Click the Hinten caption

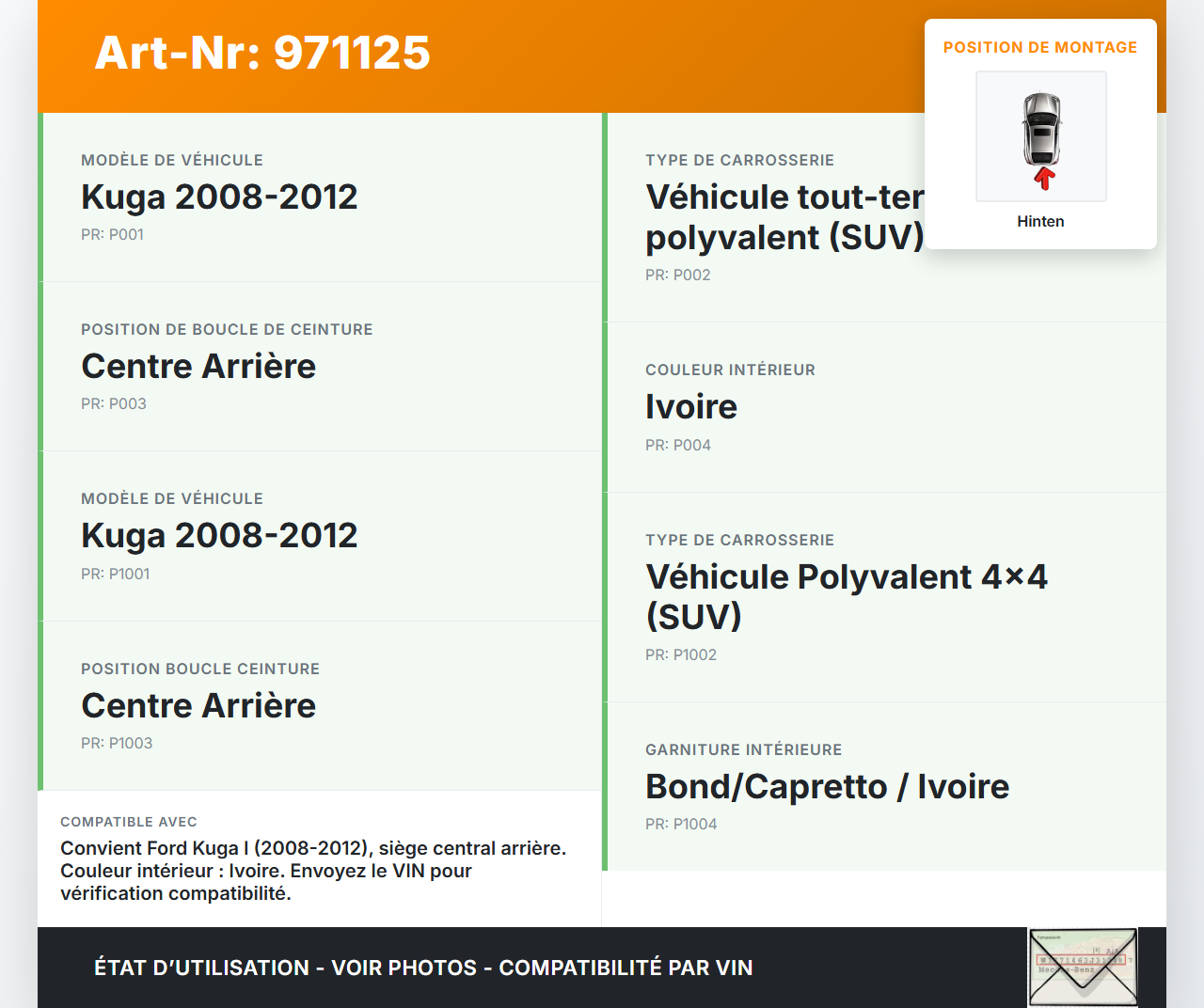1040,221
